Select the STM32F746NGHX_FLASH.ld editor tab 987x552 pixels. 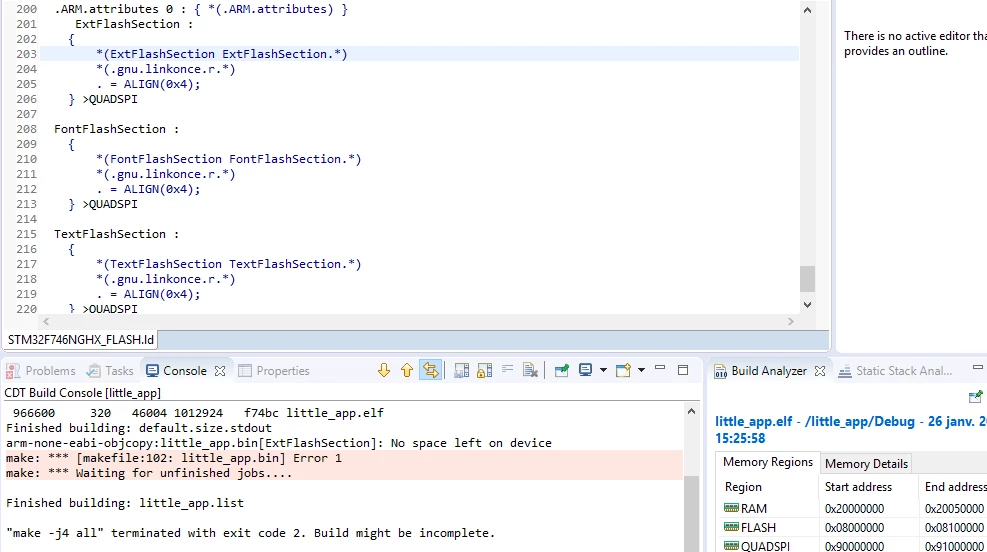click(x=81, y=340)
